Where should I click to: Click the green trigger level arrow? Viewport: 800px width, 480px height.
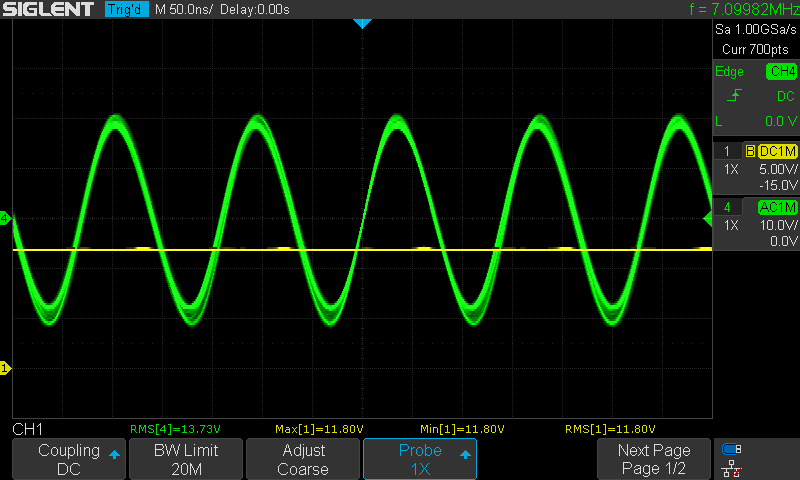coord(708,218)
